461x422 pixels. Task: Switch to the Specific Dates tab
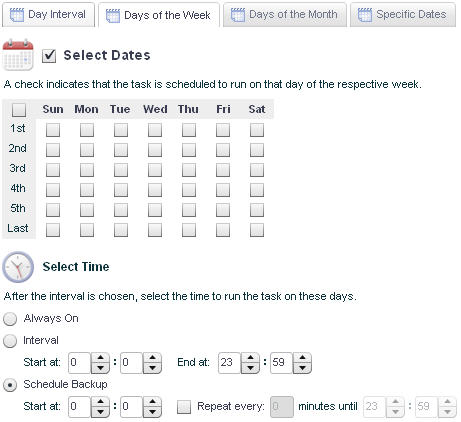[403, 15]
